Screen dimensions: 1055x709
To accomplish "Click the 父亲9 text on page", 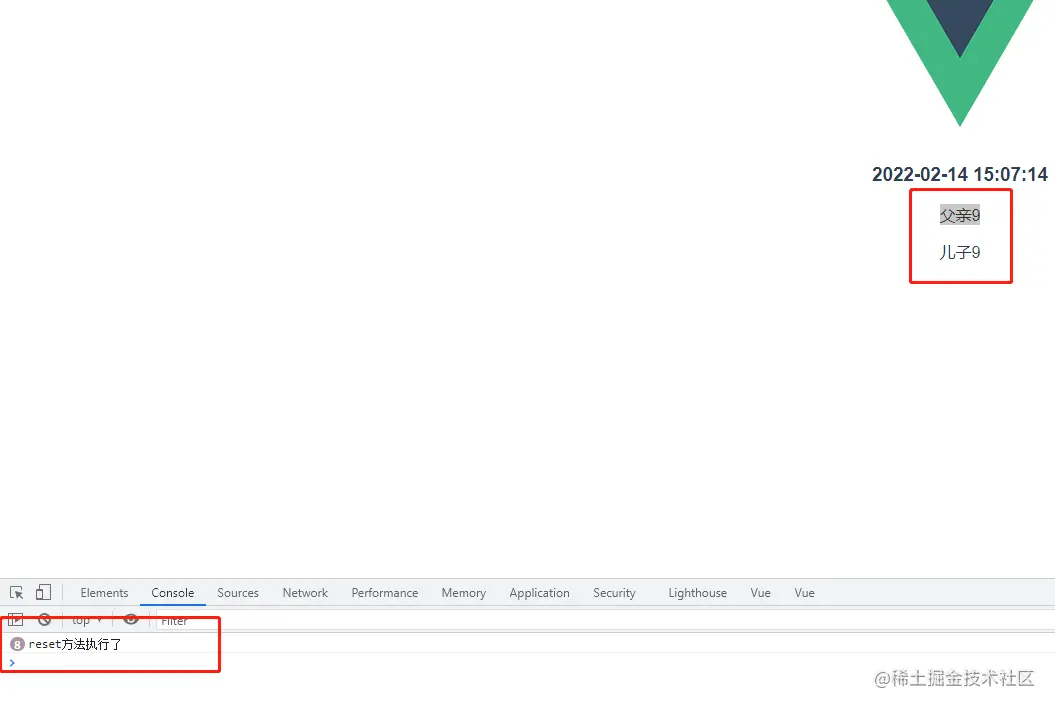I will [x=960, y=215].
